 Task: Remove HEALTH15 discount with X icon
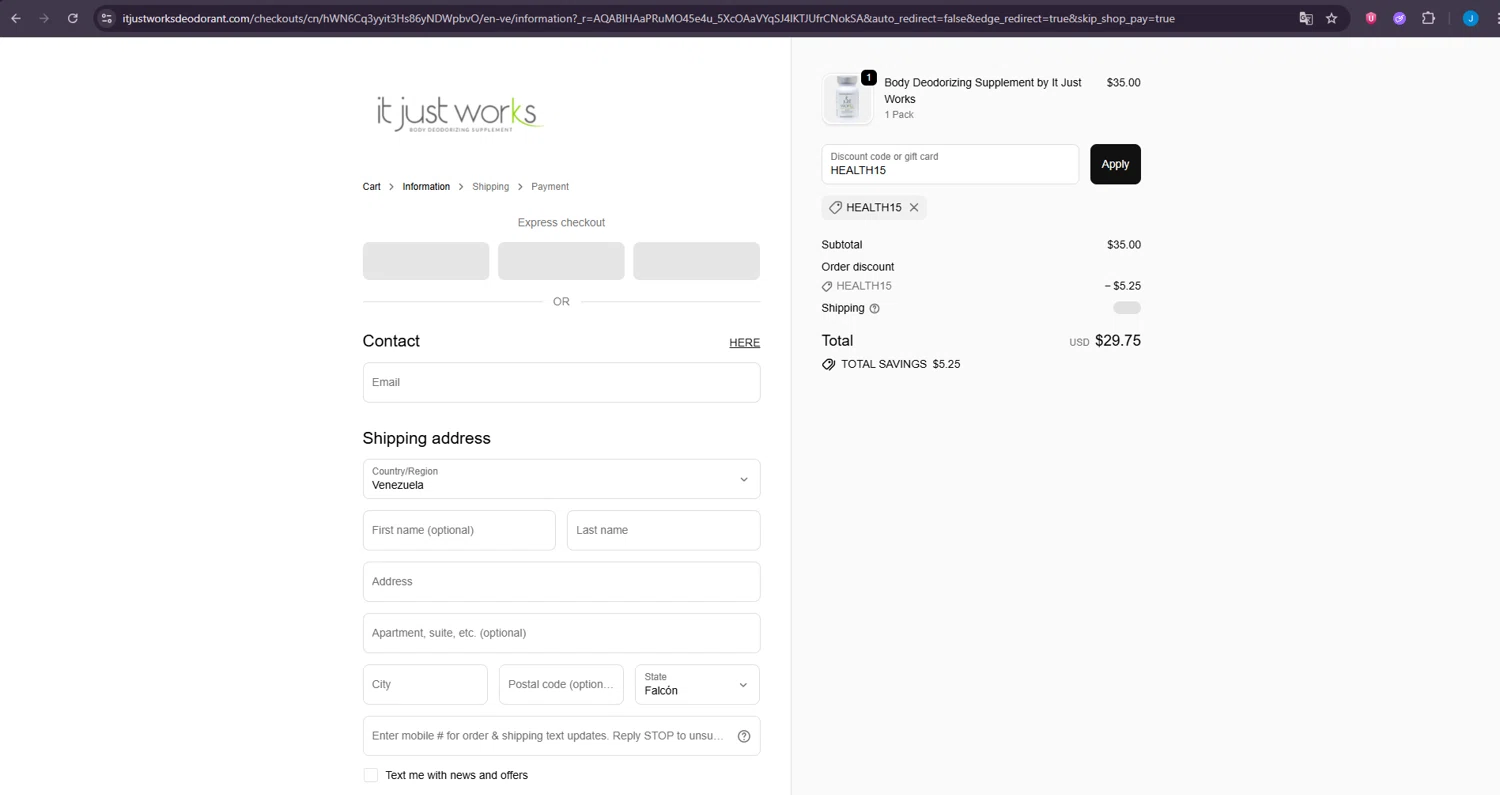coord(914,208)
